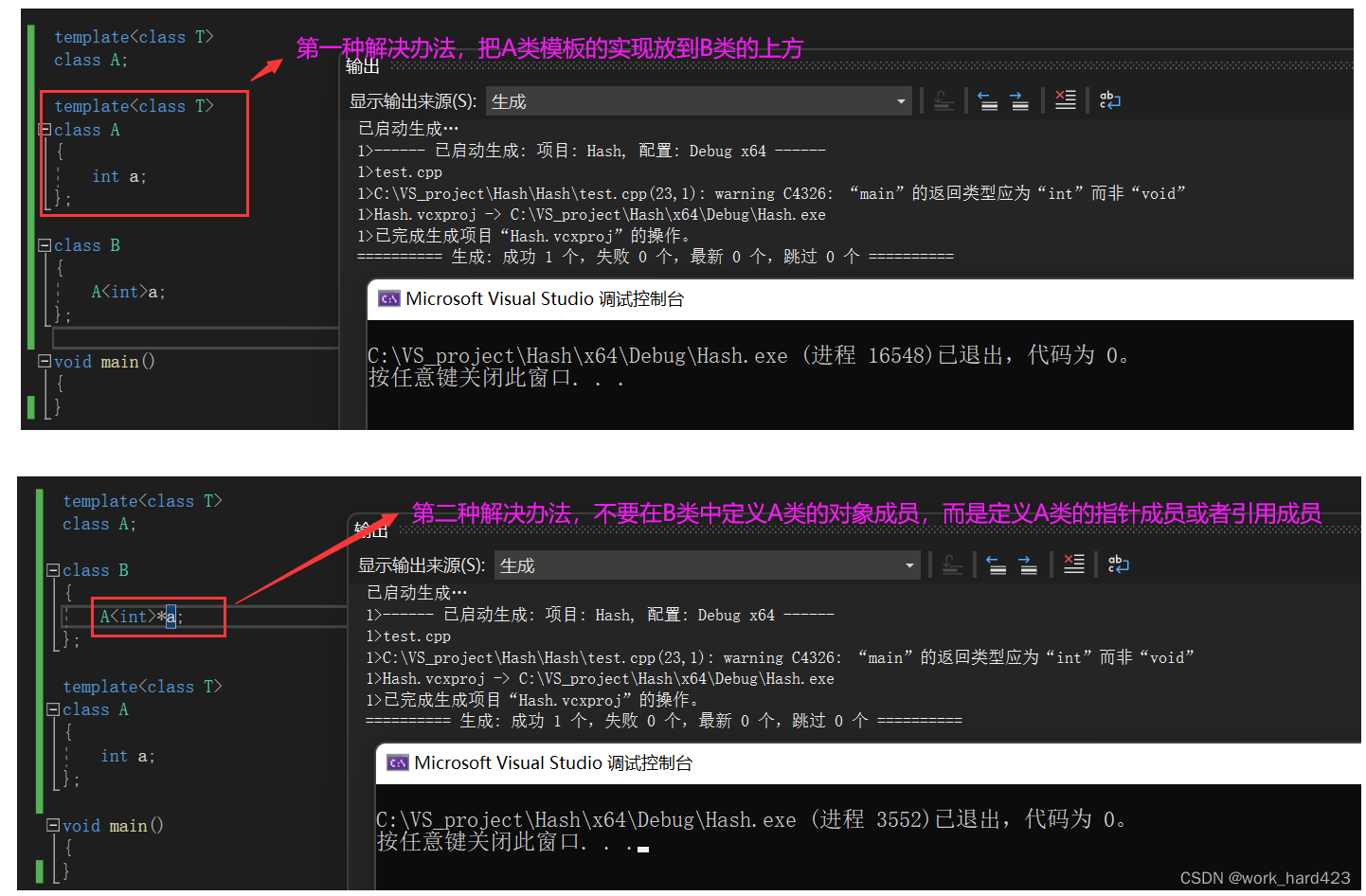Screen dimensions: 1366x896
Task: Click '生成: 成功 1 个' summary line in lower output
Action: point(664,721)
